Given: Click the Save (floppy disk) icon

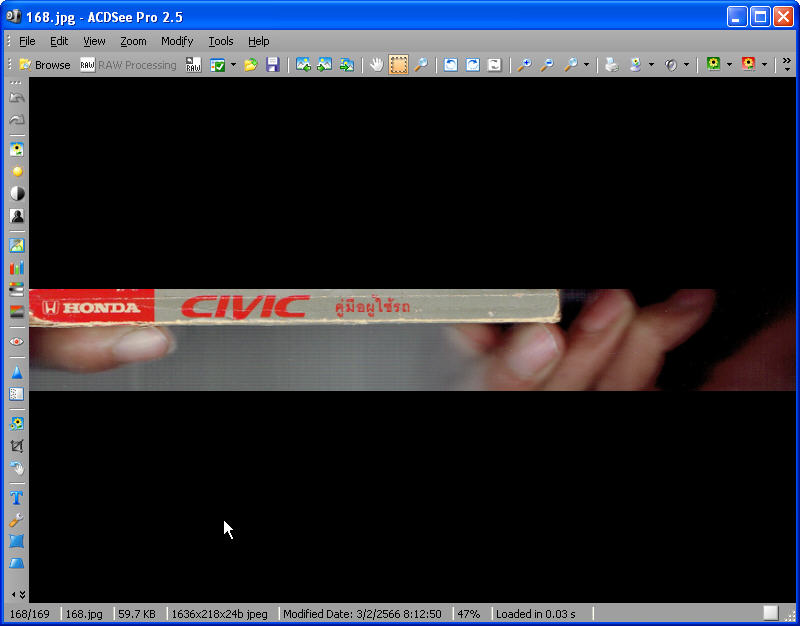Looking at the screenshot, I should 273,65.
